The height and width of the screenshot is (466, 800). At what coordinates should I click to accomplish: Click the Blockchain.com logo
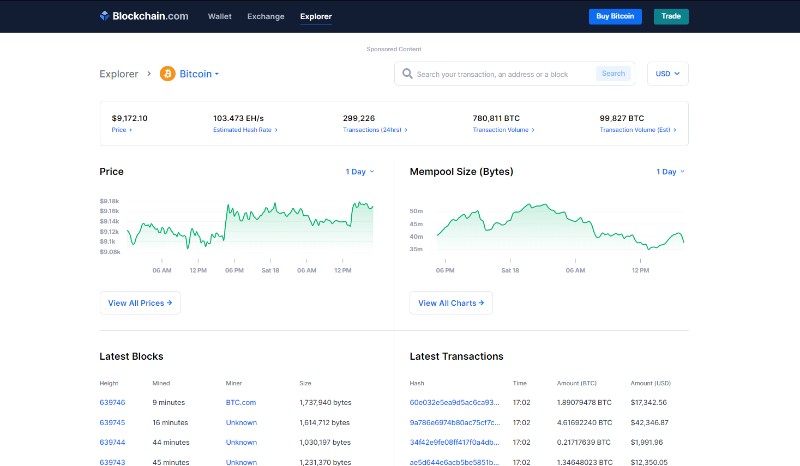coord(144,16)
